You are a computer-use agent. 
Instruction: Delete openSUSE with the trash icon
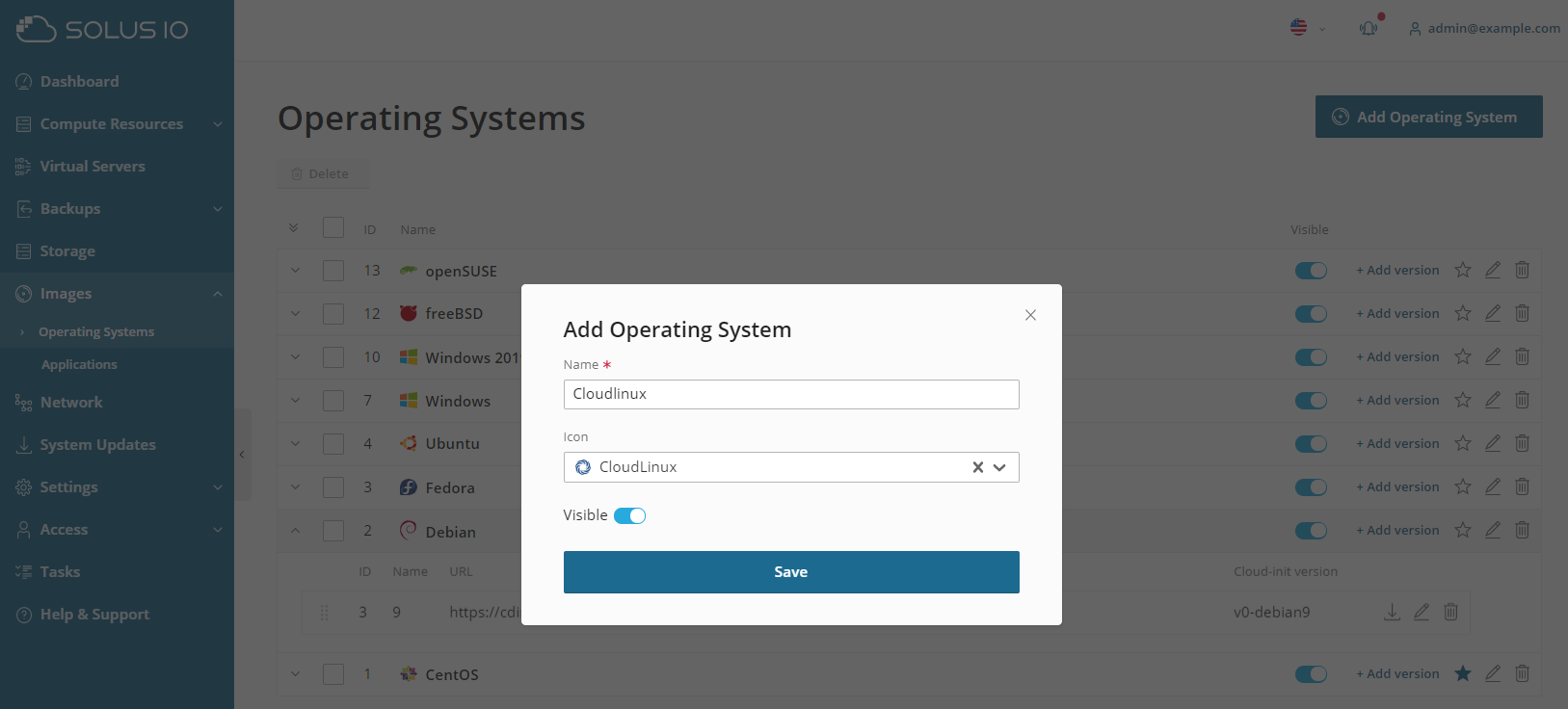tap(1523, 270)
